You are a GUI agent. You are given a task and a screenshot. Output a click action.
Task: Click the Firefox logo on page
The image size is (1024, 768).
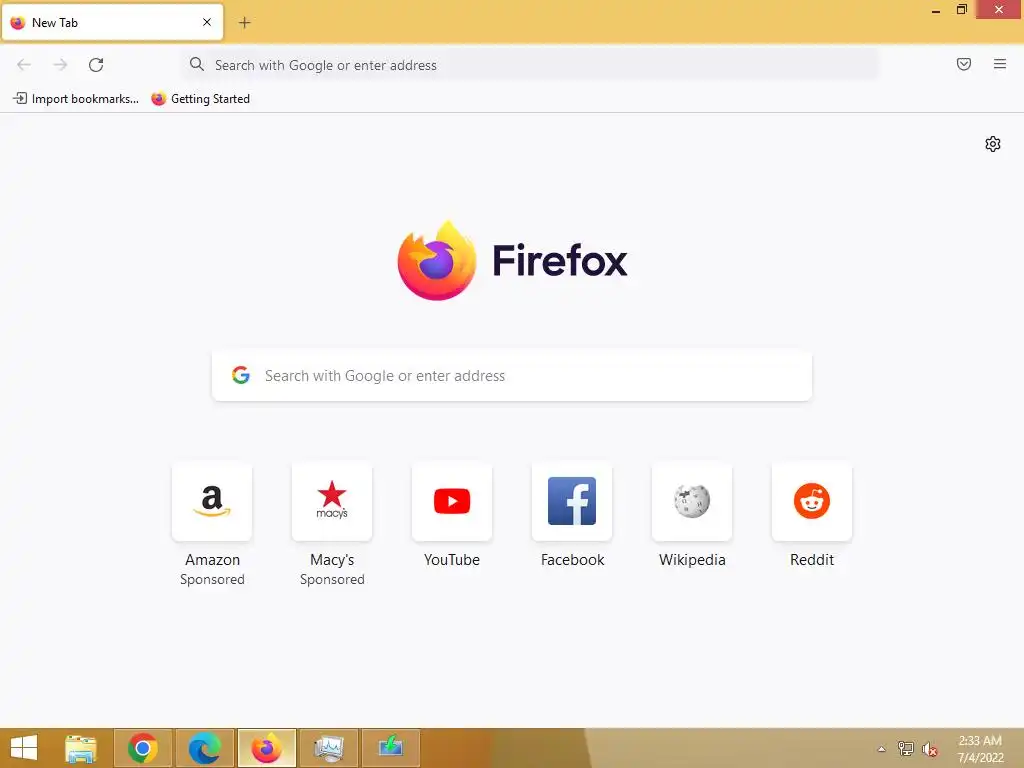click(513, 261)
